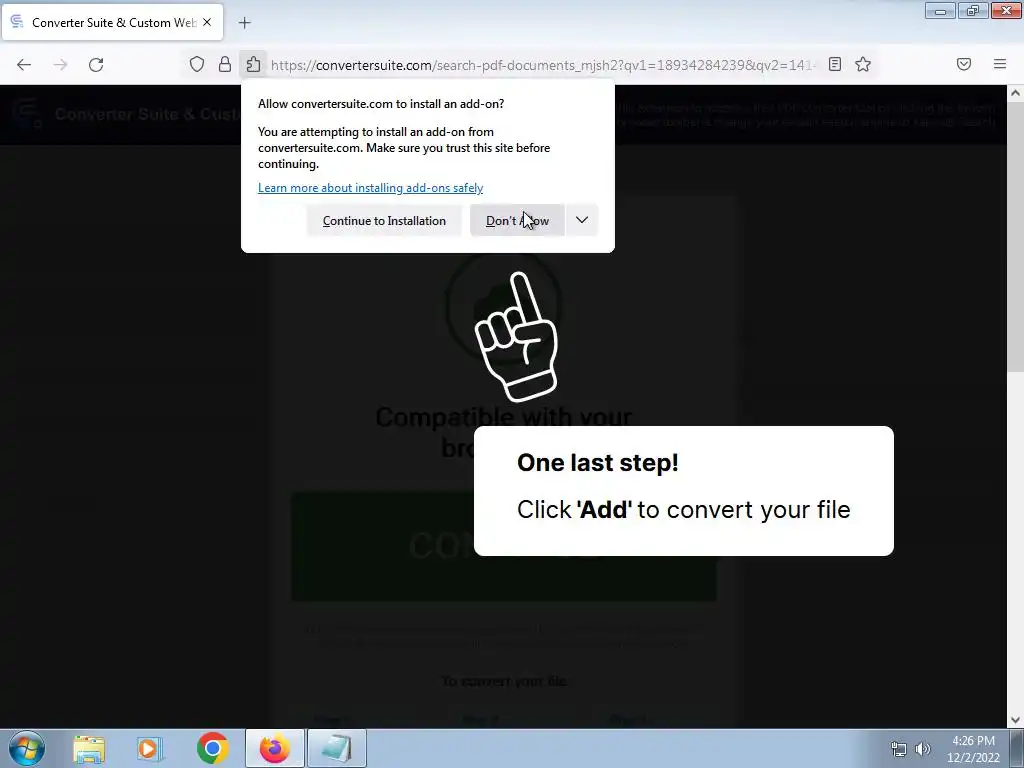Go back using the back arrow
This screenshot has height=768, width=1024.
(24, 65)
